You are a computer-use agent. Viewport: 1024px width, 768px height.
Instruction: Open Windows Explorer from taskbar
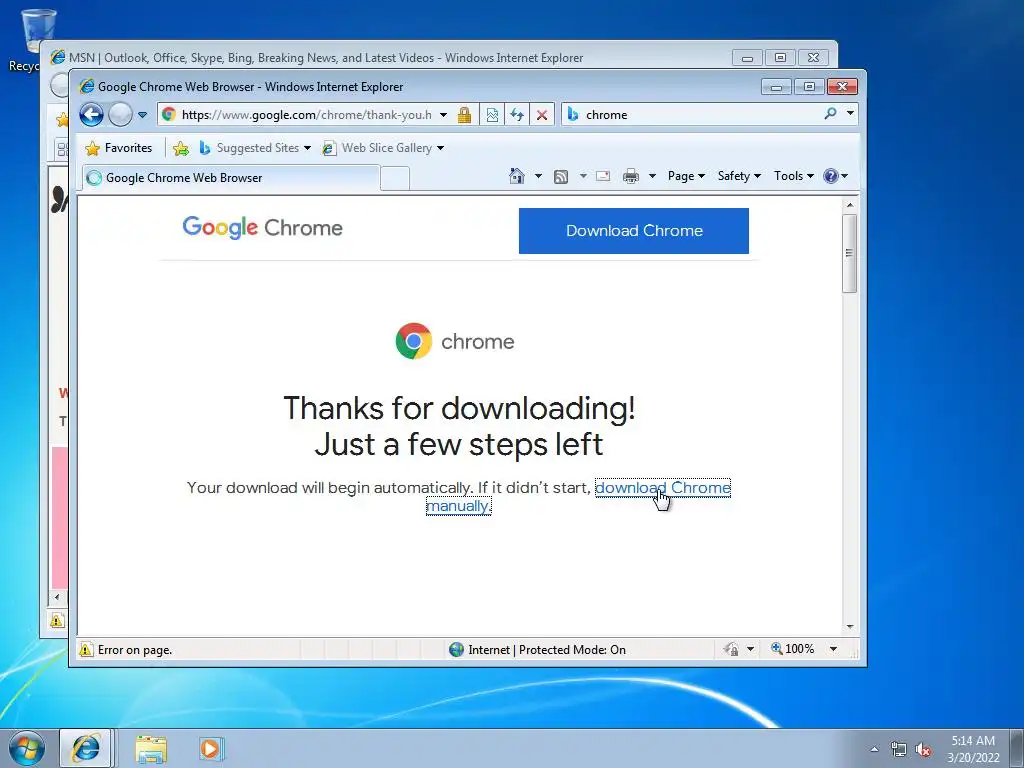151,749
